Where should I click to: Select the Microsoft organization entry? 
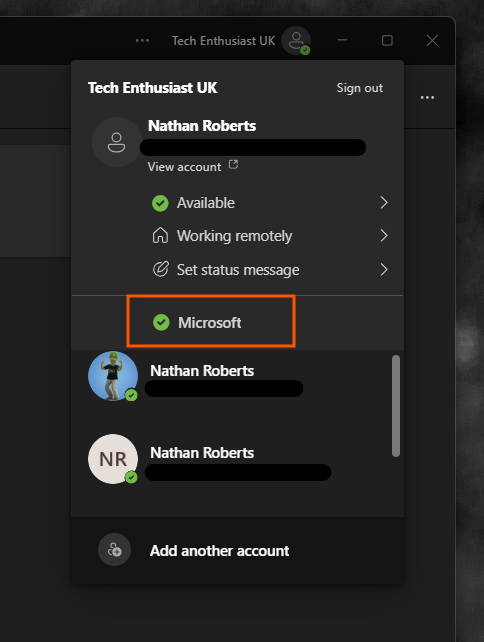tap(237, 323)
